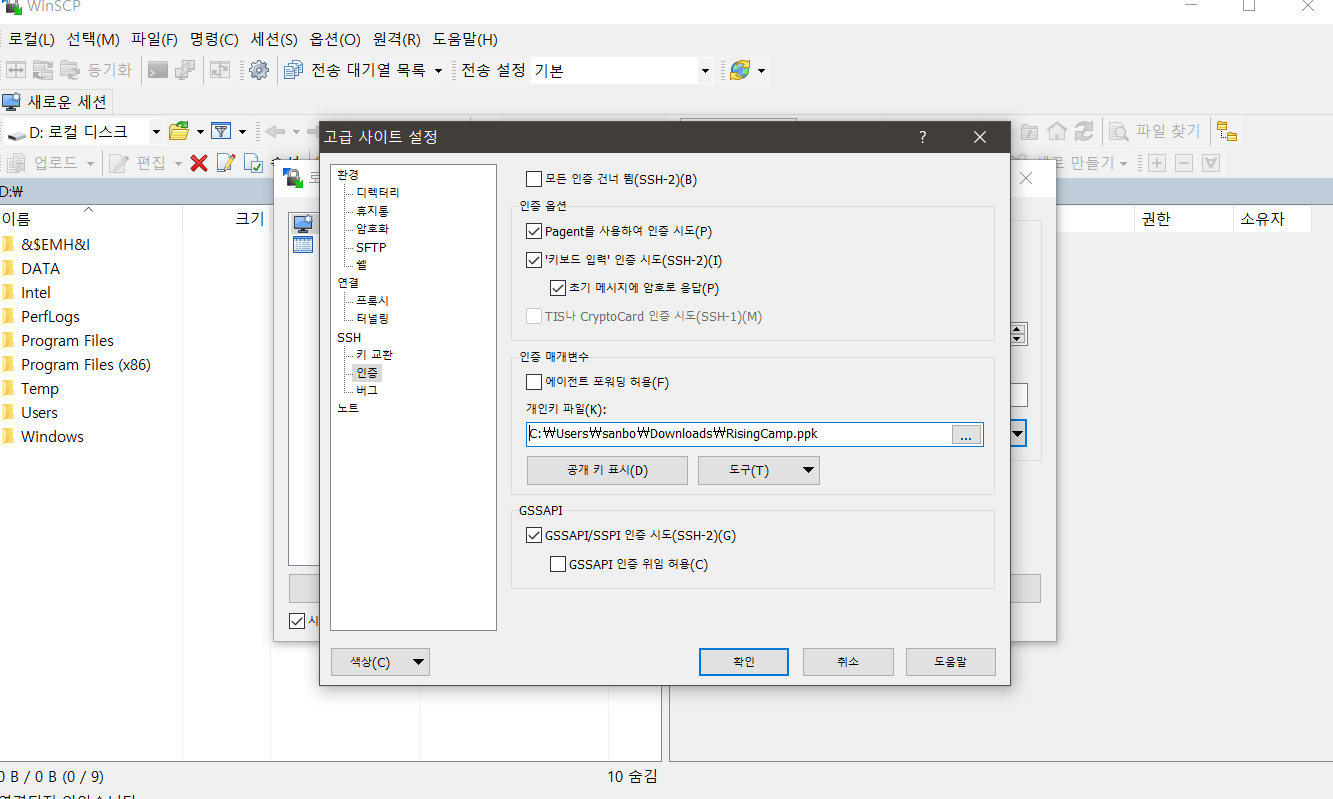Click the help question mark in dialog title
This screenshot has height=799, width=1333.
922,137
